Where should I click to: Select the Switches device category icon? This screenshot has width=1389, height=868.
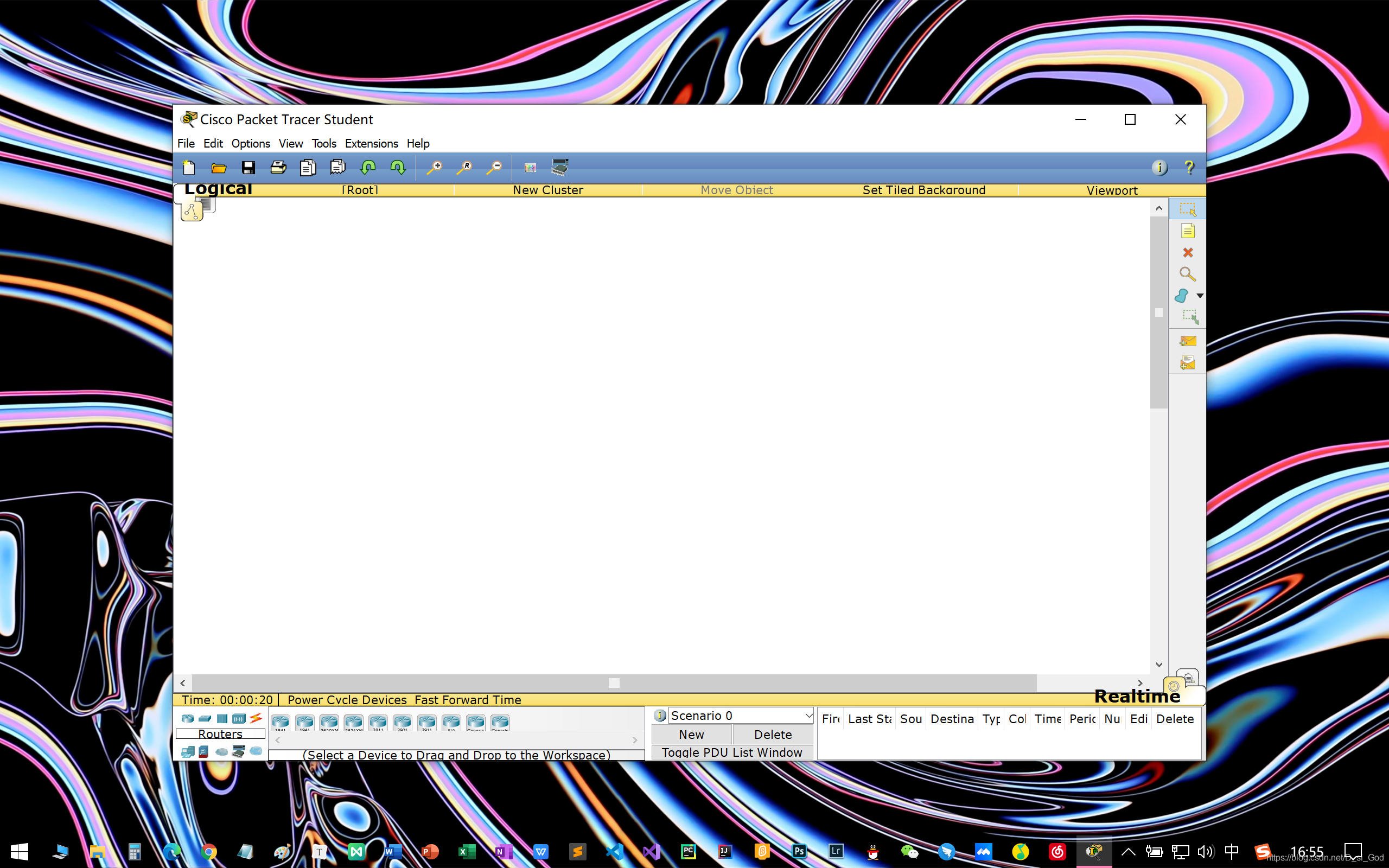[x=205, y=718]
